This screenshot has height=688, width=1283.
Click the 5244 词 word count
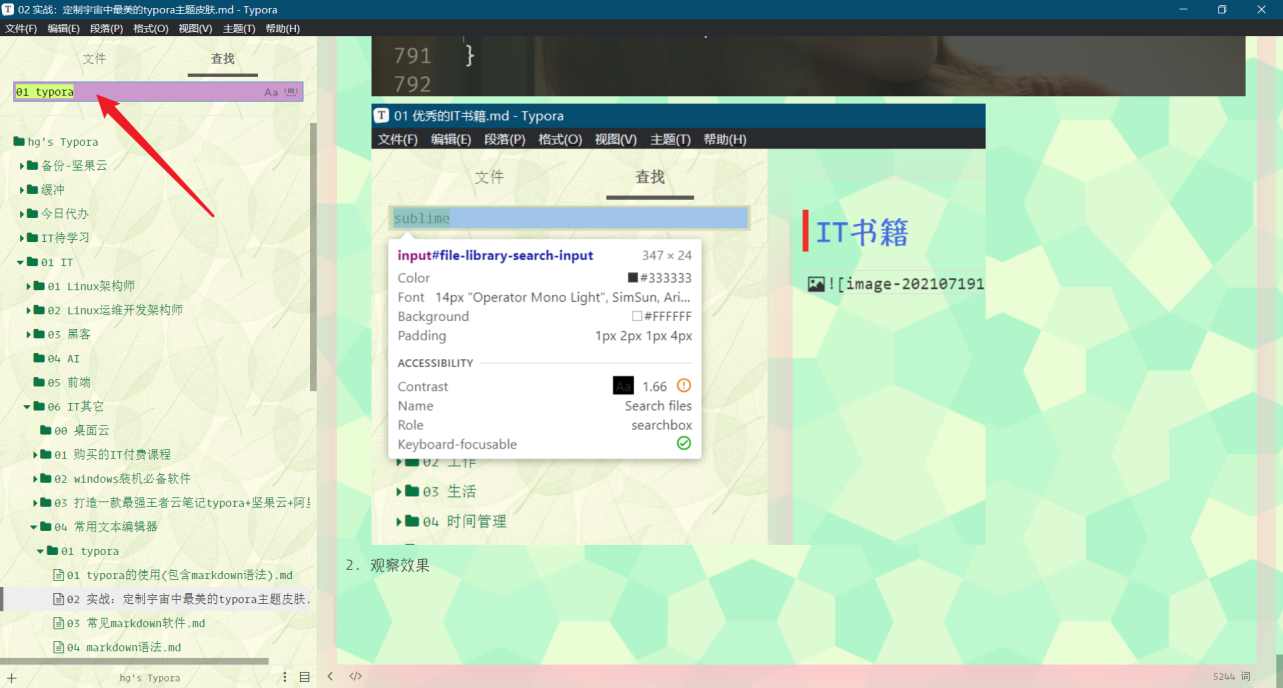(x=1232, y=677)
